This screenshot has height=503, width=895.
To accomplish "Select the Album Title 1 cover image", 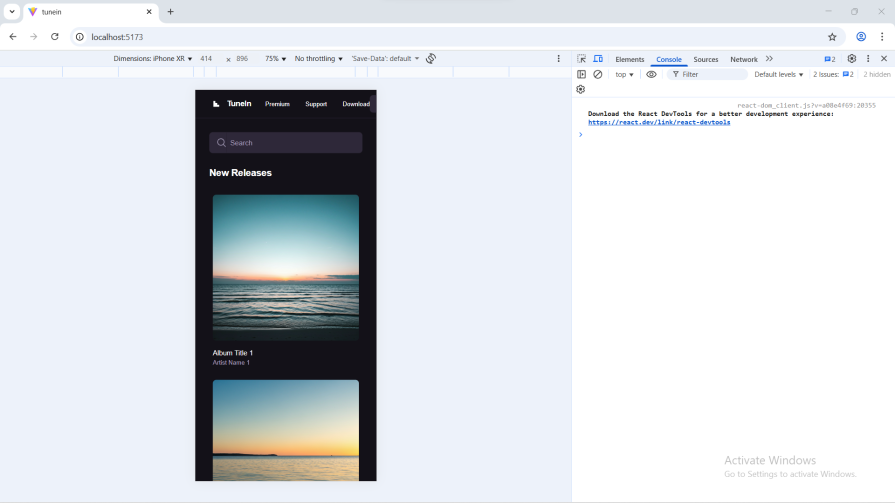I will tap(286, 267).
